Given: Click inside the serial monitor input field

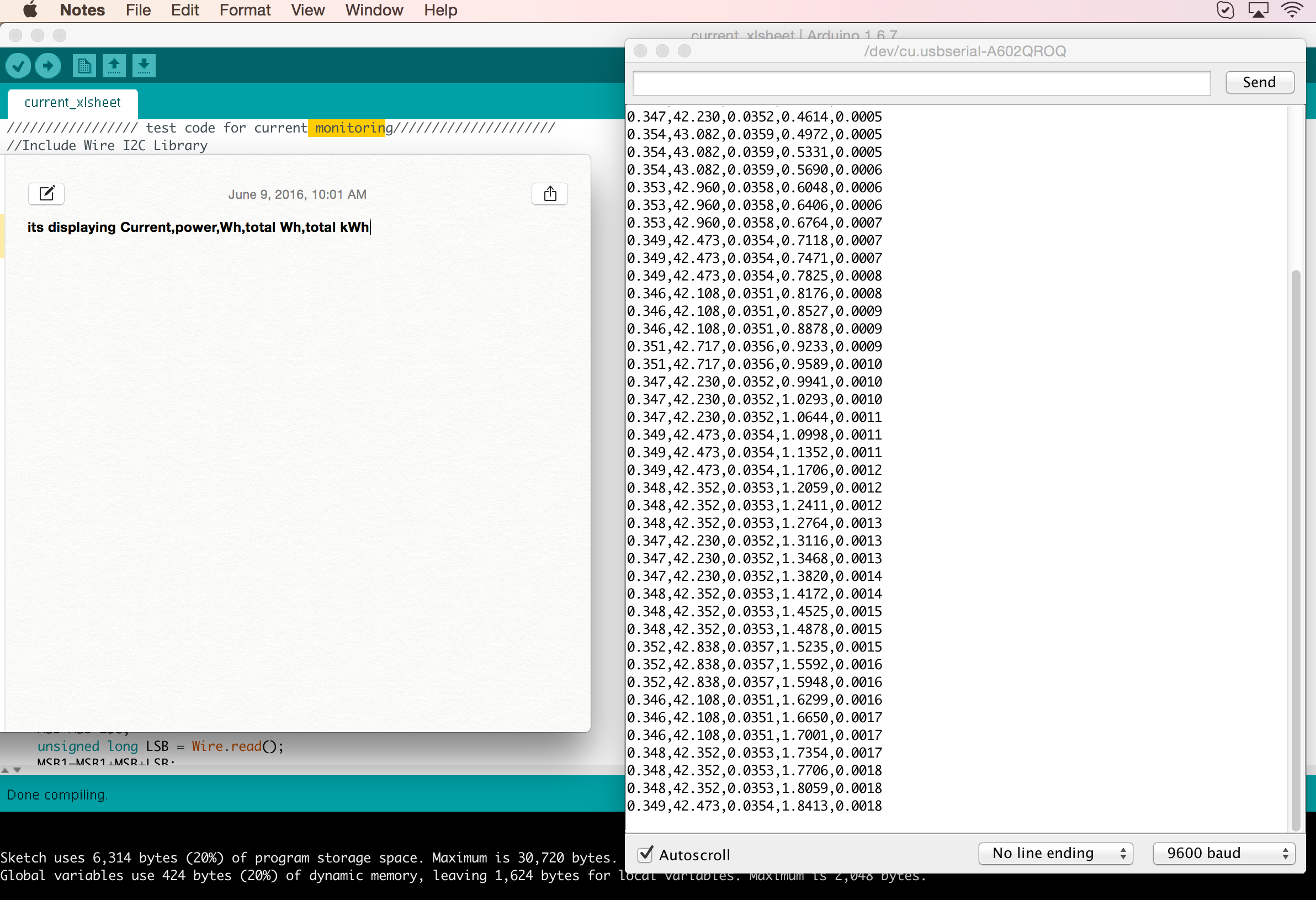Looking at the screenshot, I should [921, 83].
